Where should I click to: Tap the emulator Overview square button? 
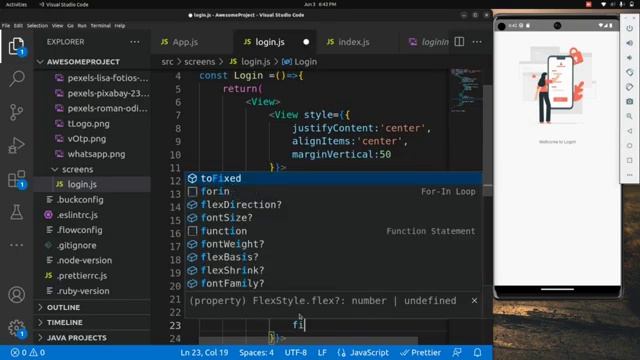pyautogui.click(x=629, y=160)
